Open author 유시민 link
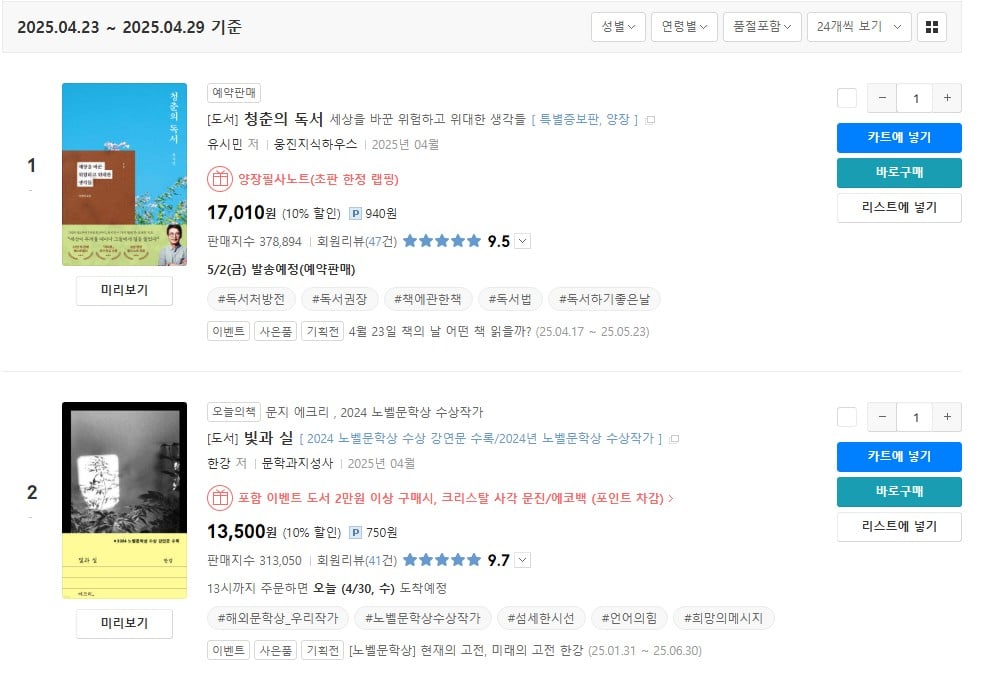Viewport: 1001px width, 687px height. [x=225, y=144]
